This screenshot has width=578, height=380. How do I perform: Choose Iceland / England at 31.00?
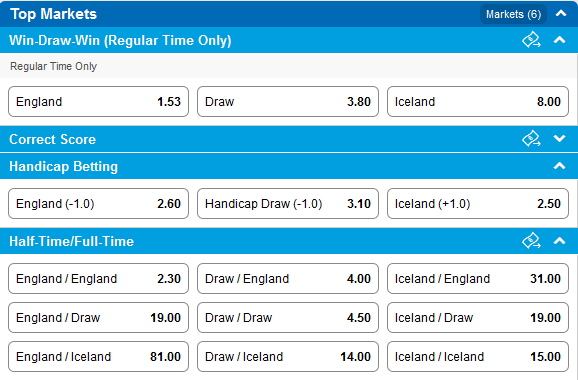point(478,279)
